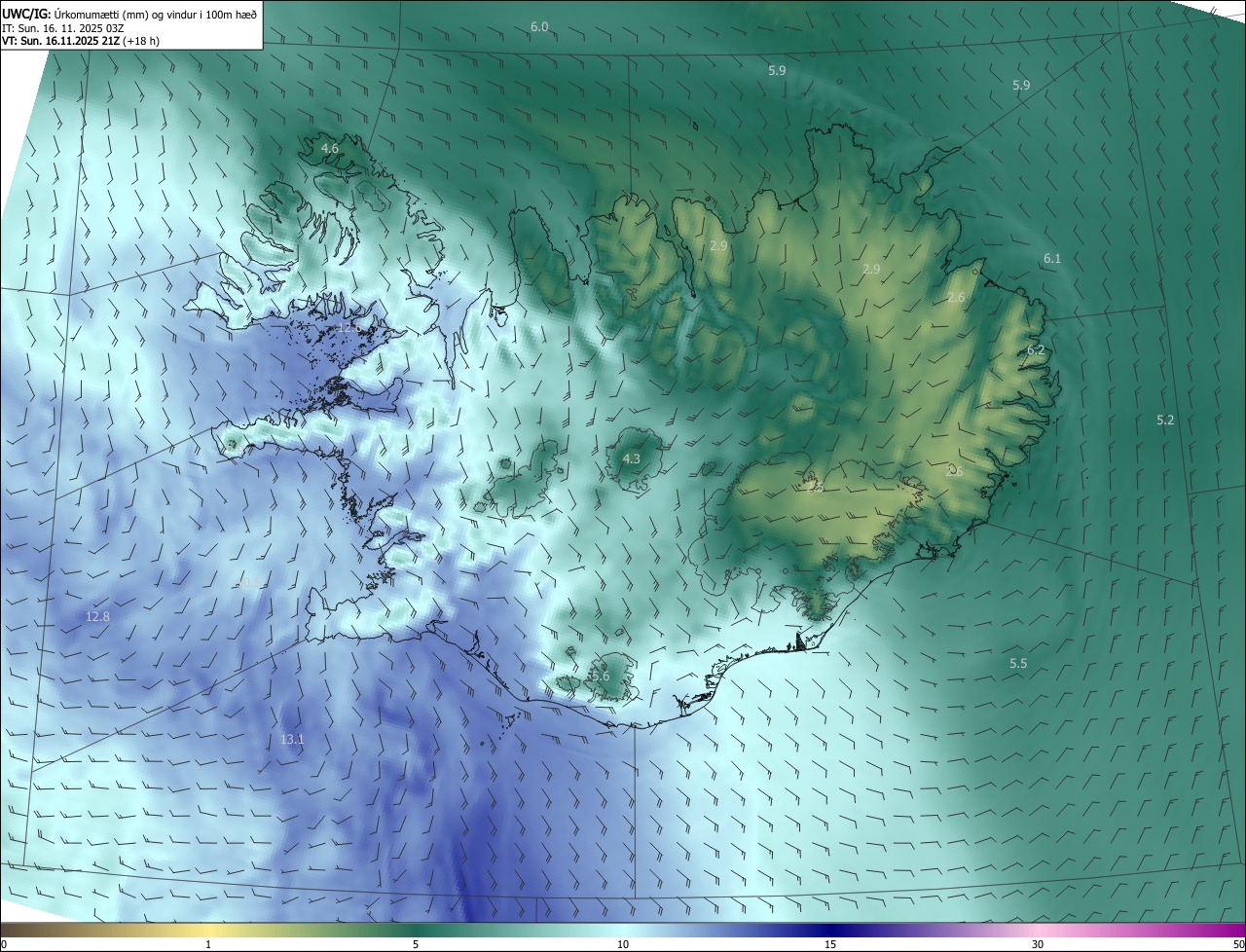Click the 10 tick label on the colorbar
The width and height of the screenshot is (1246, 952).
[623, 944]
